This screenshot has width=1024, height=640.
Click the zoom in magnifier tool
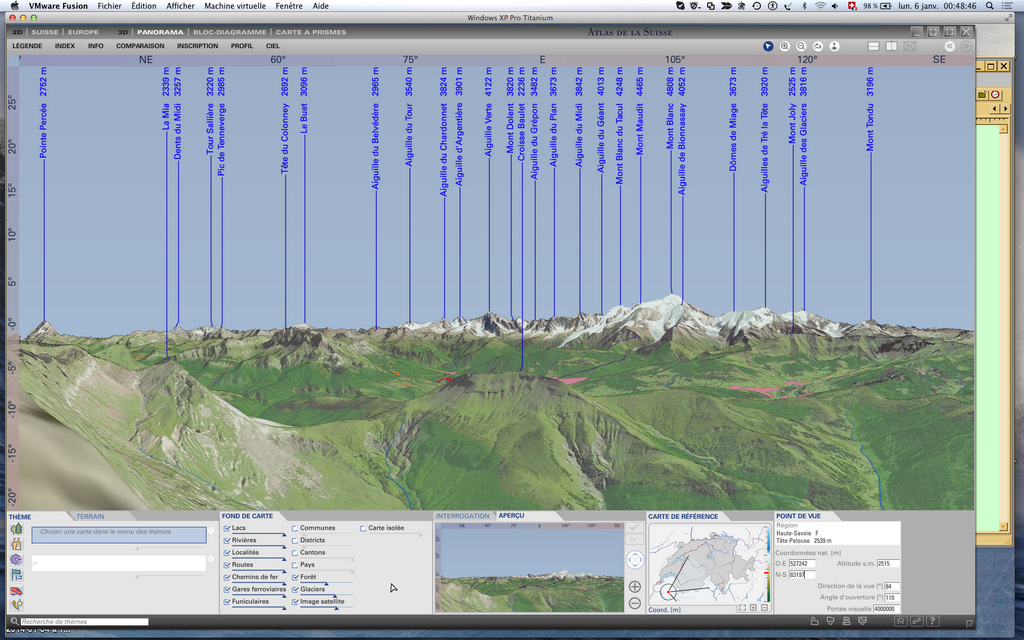coord(785,46)
